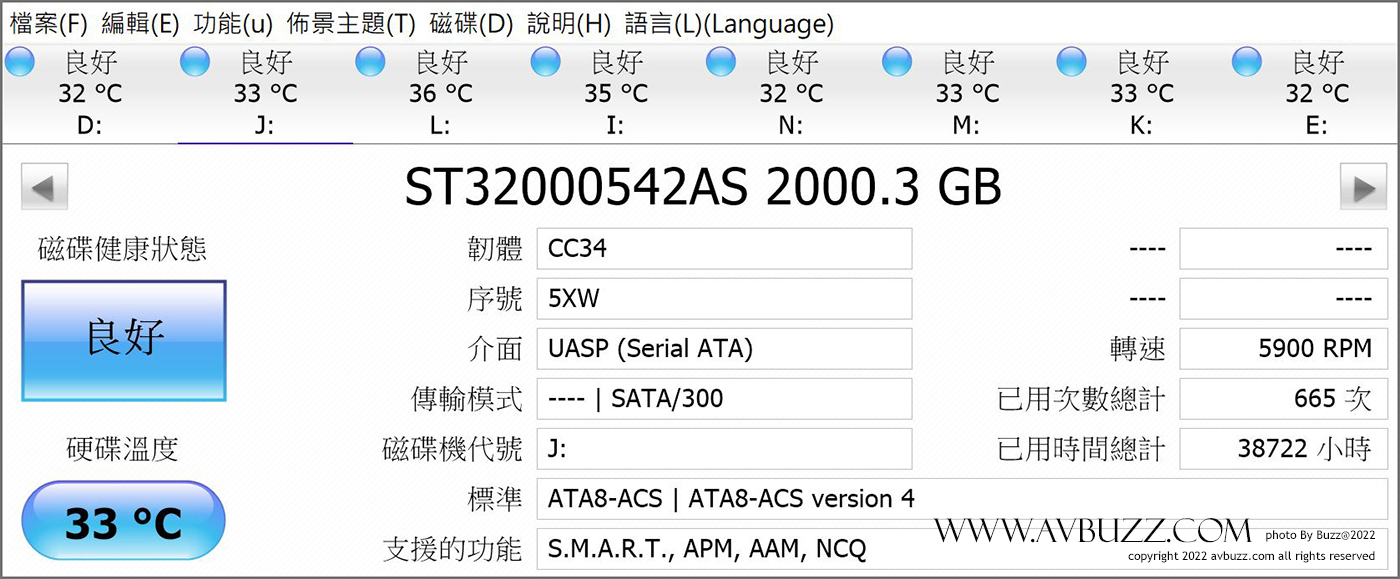Click the blue status orb for drive K:
The height and width of the screenshot is (579, 1400).
(x=1072, y=62)
